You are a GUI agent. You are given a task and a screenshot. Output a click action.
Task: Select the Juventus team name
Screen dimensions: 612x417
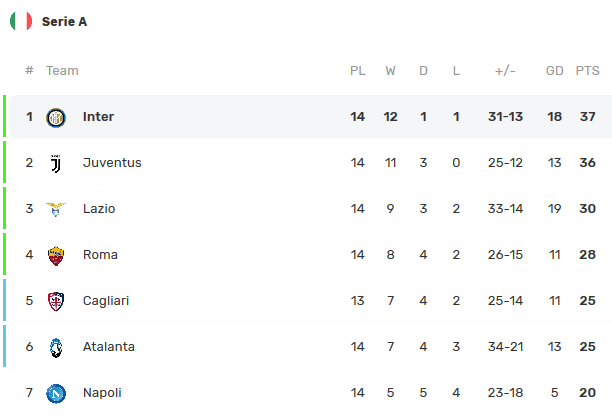[112, 163]
